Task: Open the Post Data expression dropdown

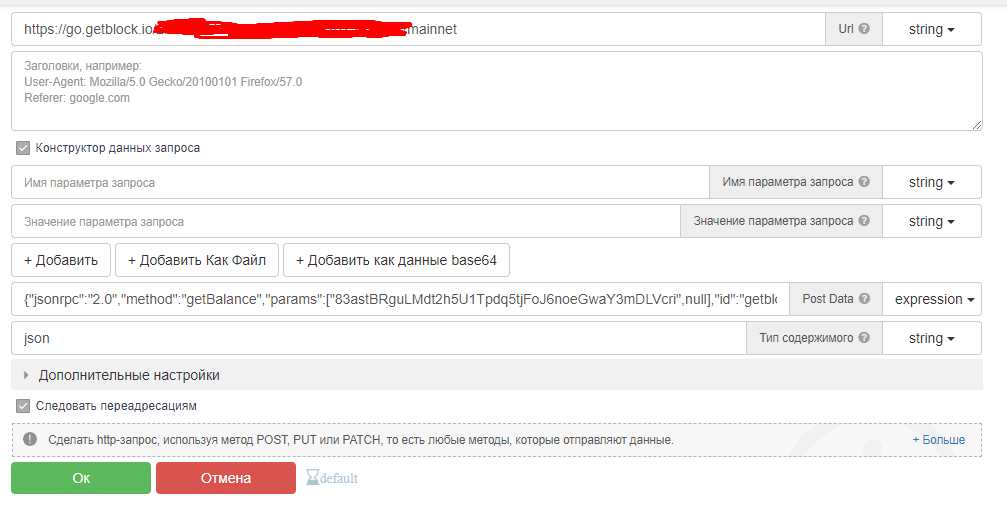Action: point(931,299)
